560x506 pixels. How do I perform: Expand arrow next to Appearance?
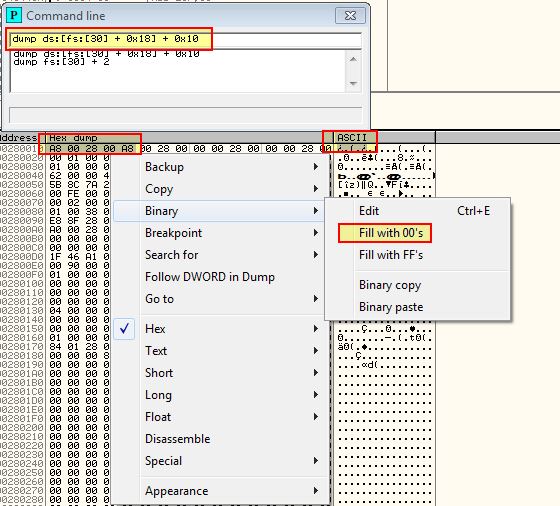(x=316, y=491)
